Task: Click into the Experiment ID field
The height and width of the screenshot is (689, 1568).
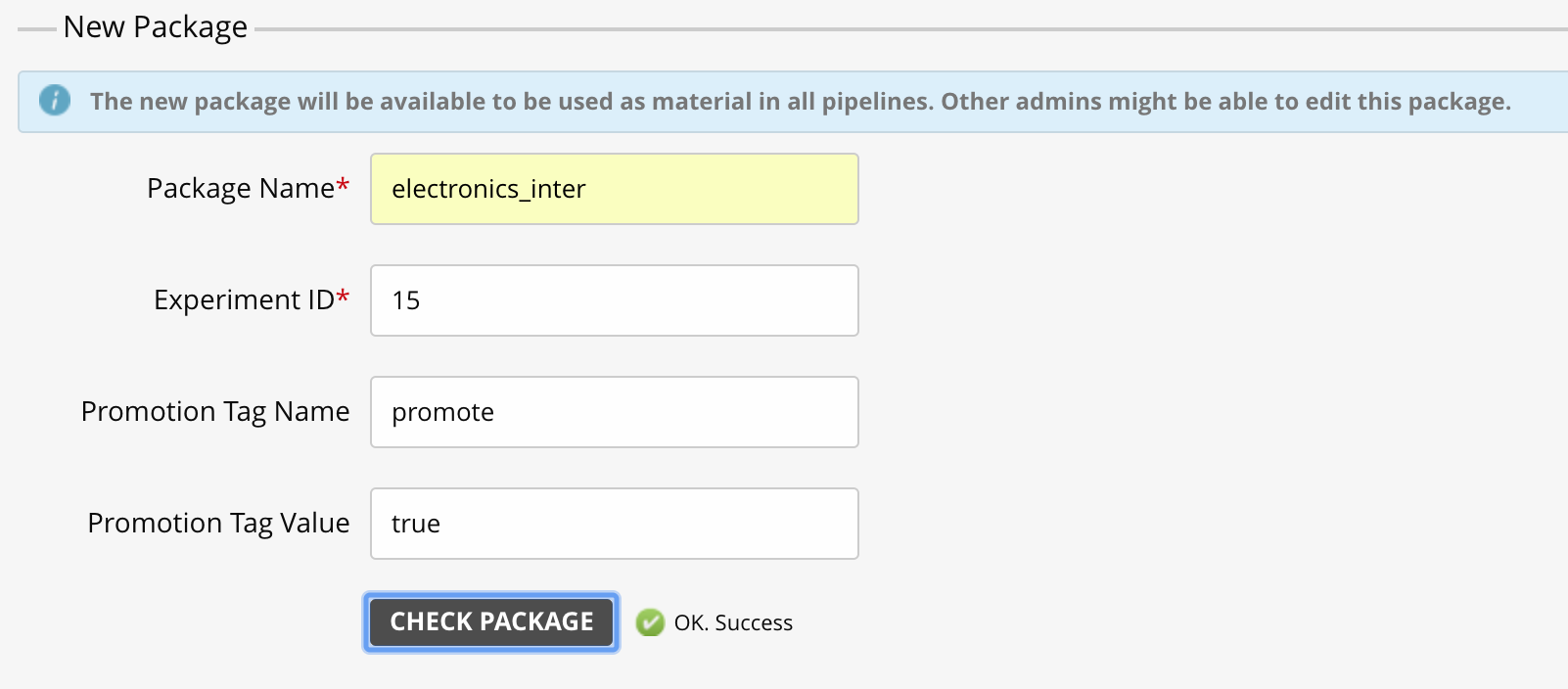Action: (614, 300)
